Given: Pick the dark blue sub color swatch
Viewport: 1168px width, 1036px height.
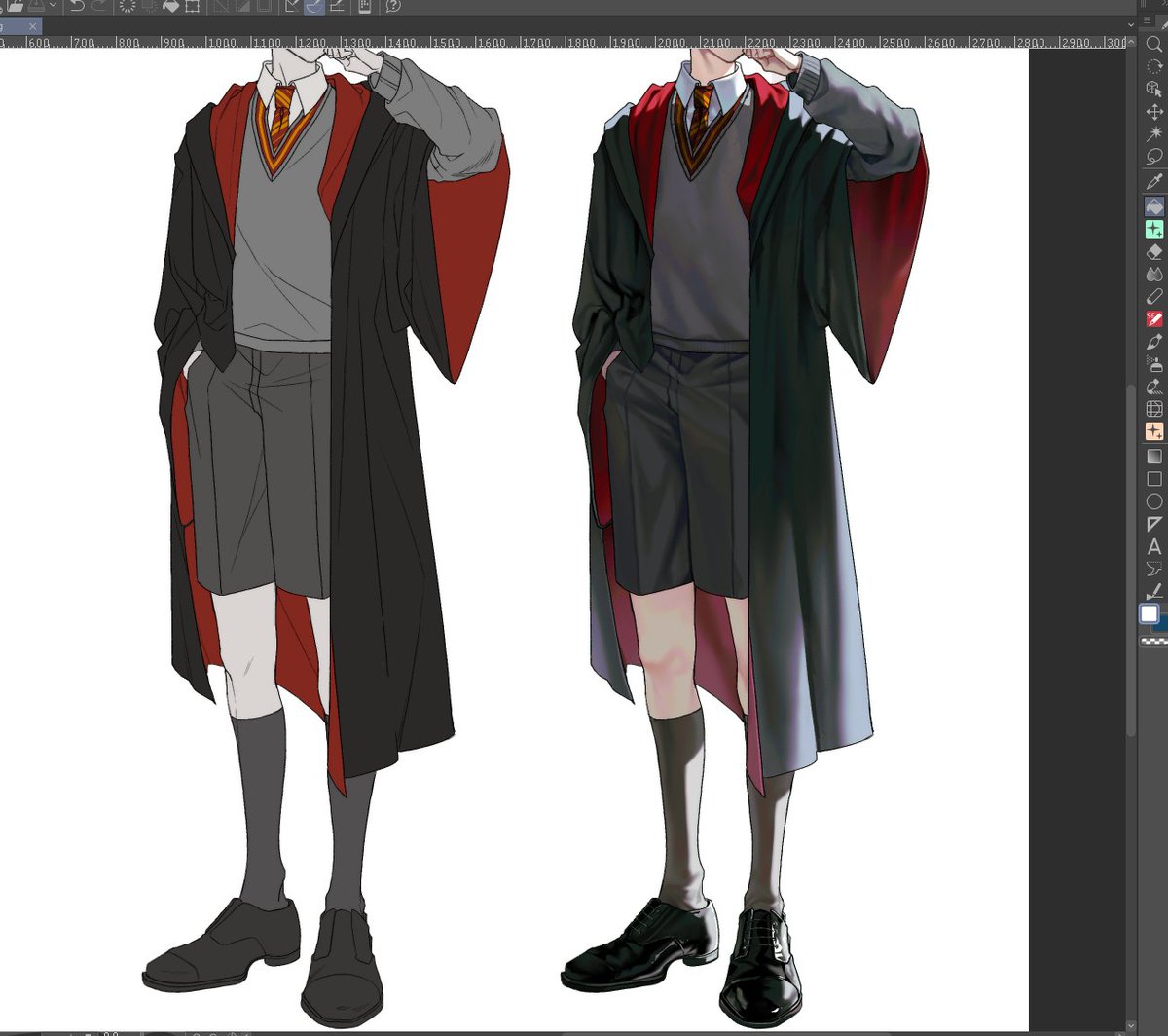Looking at the screenshot, I should (x=1163, y=623).
